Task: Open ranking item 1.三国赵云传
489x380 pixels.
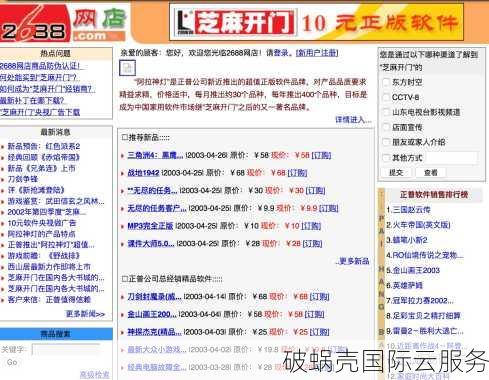Action: point(408,210)
